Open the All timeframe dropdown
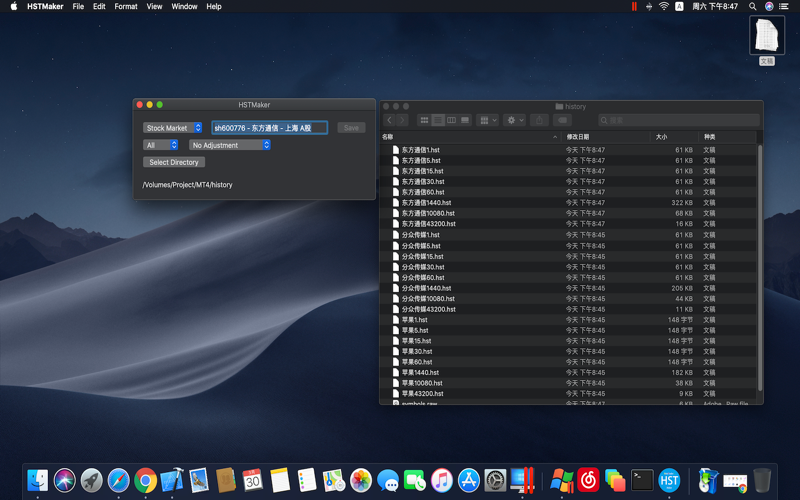The image size is (800, 500). [160, 145]
